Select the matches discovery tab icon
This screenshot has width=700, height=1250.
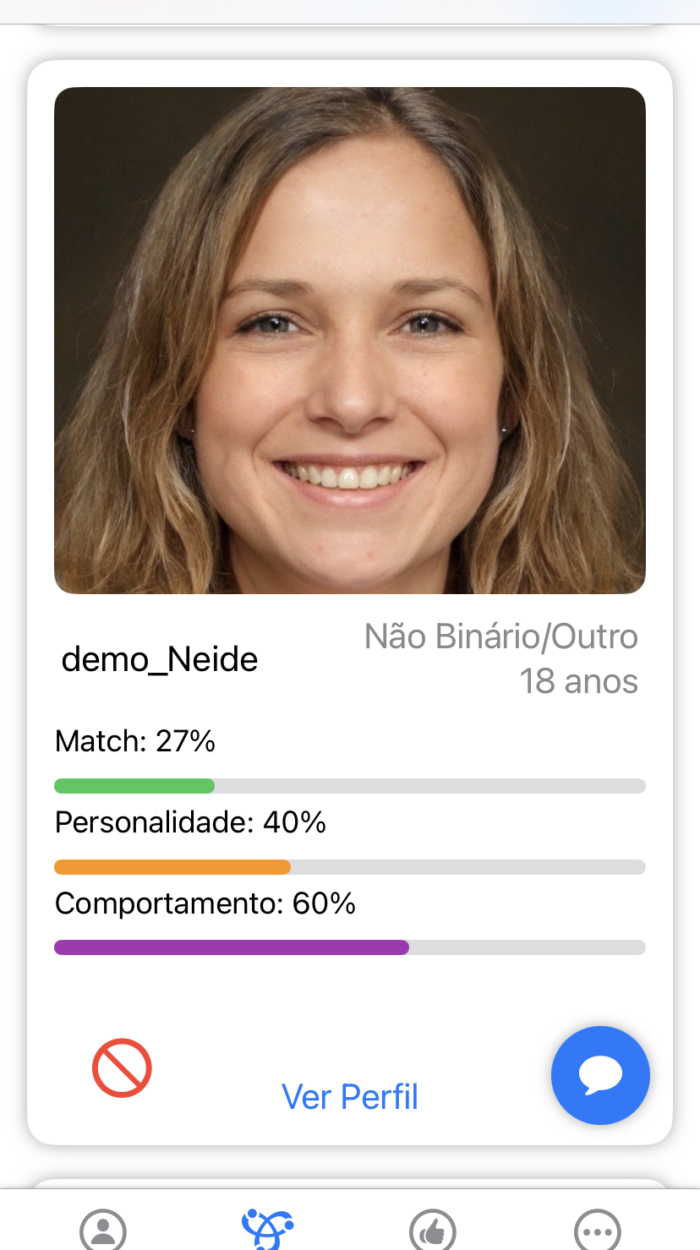pos(267,1230)
